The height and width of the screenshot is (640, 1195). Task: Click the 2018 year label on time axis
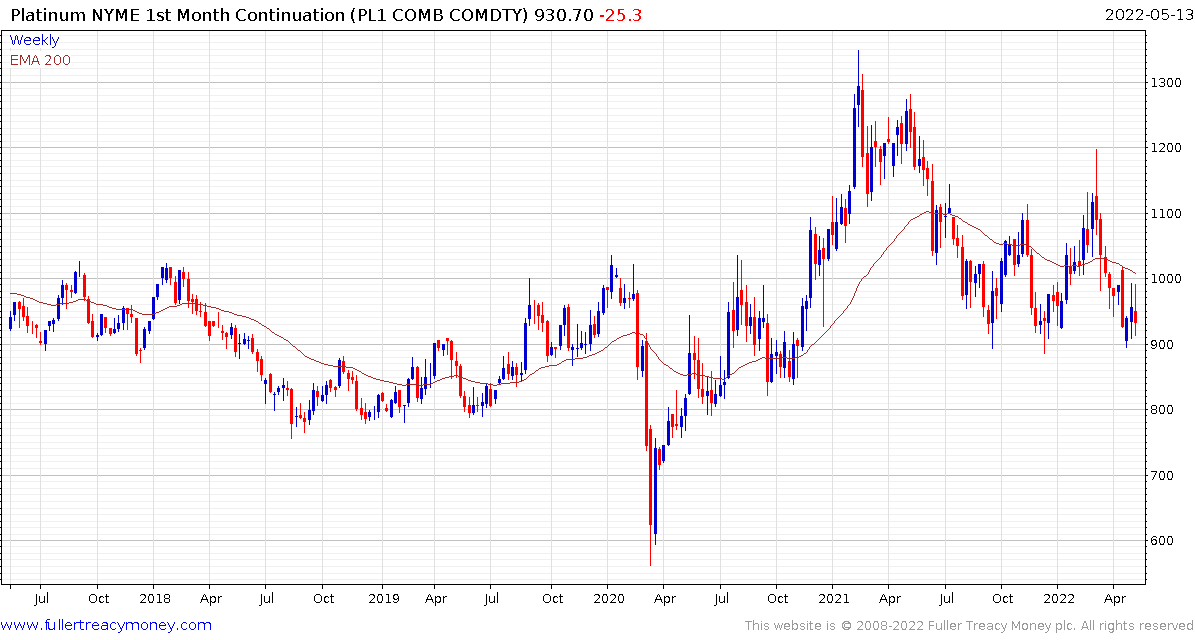coord(153,598)
